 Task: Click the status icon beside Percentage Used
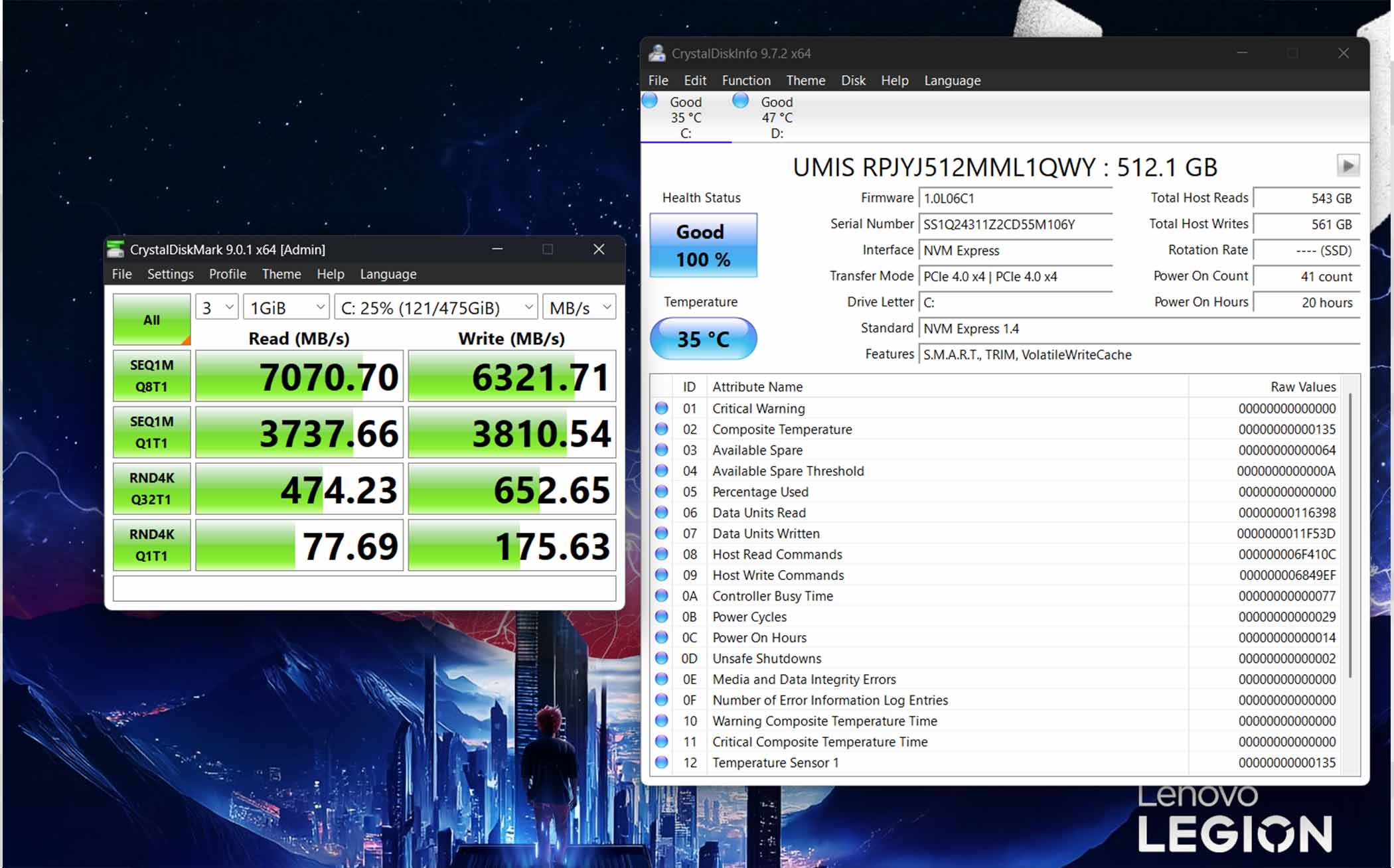[x=662, y=492]
